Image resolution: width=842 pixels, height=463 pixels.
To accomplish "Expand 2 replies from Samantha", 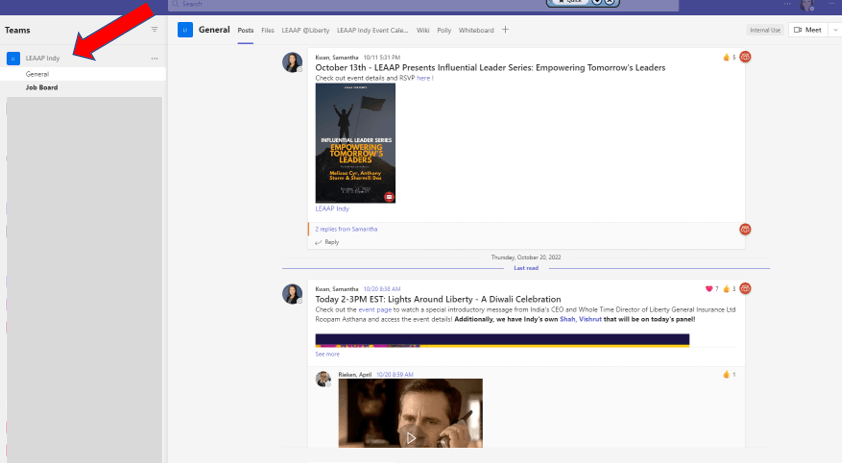I will coord(346,229).
